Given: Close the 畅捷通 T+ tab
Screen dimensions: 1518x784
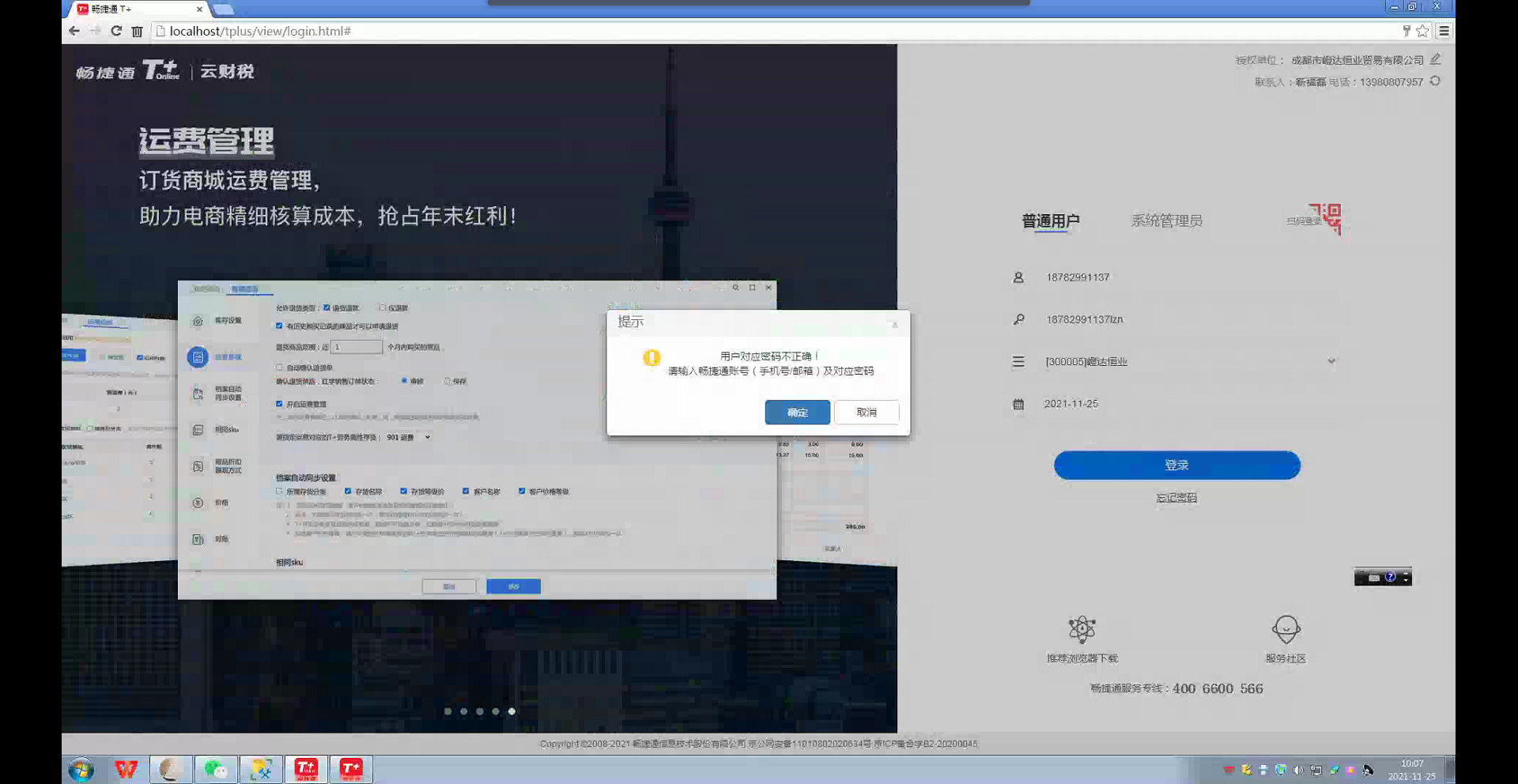Looking at the screenshot, I should [x=199, y=9].
